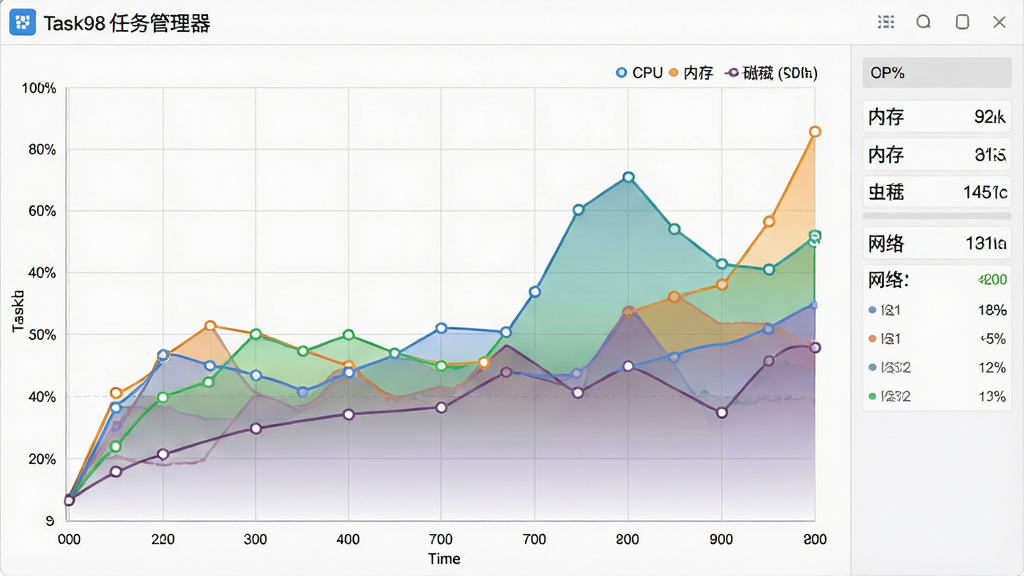Click the gray-blue dot beside 12%

coord(872,368)
